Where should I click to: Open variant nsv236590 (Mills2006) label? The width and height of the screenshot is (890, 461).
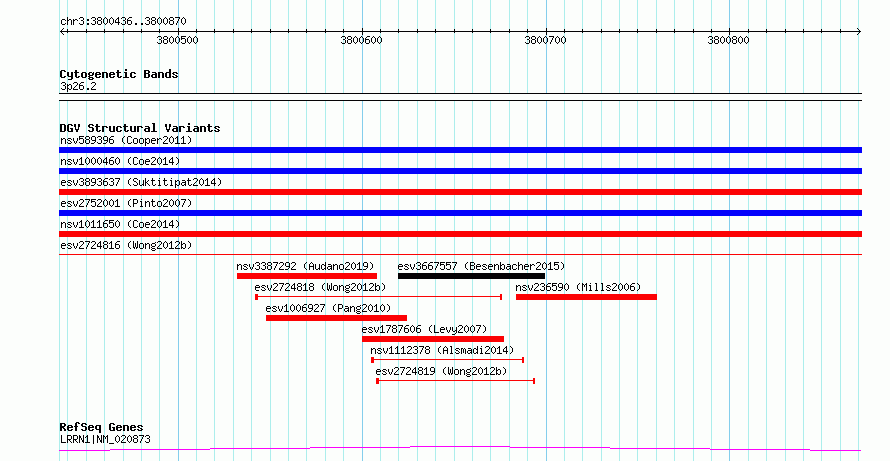[578, 287]
